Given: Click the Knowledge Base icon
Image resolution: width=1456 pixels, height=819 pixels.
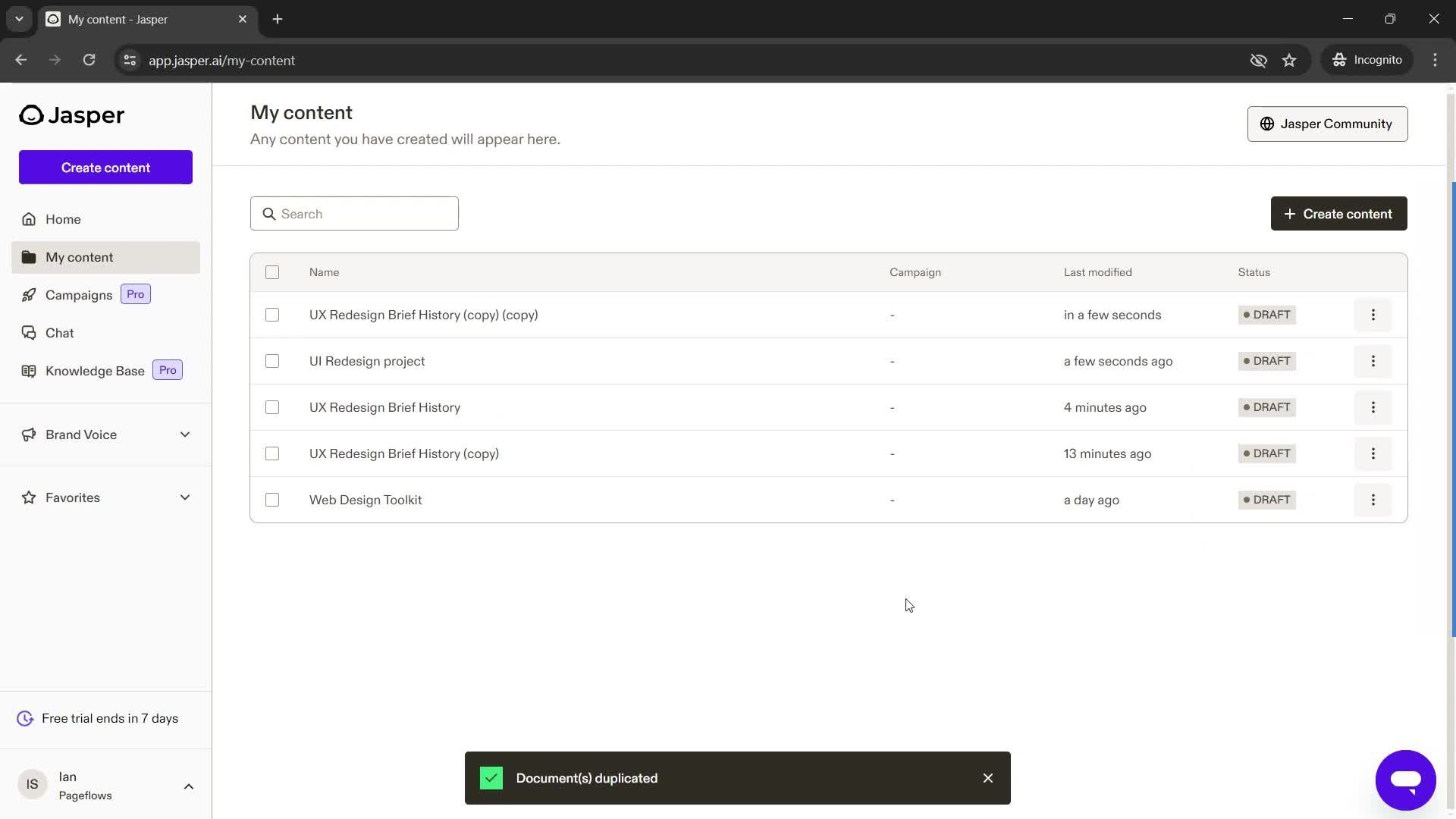Looking at the screenshot, I should 28,370.
